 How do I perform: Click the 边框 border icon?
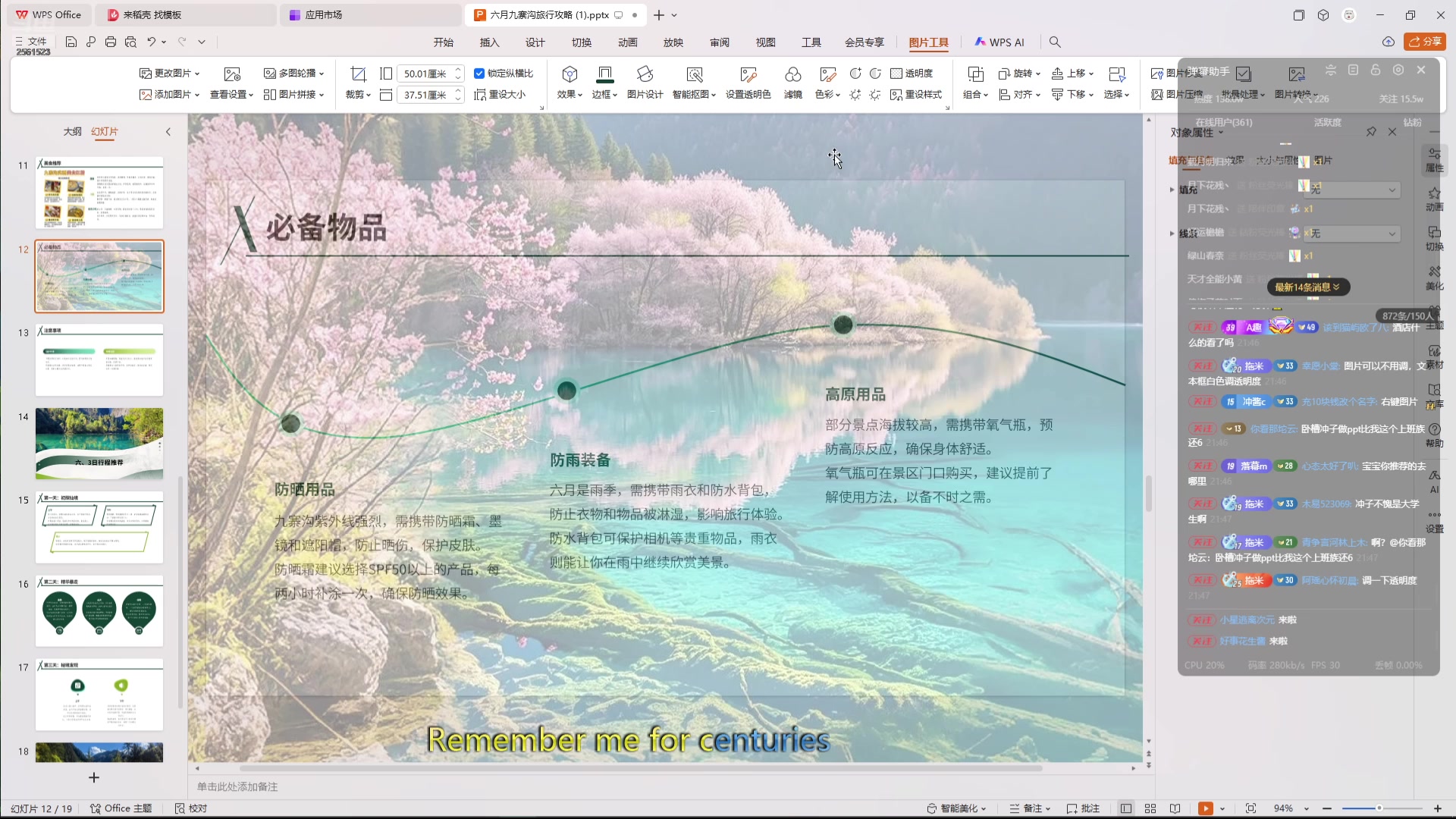click(604, 74)
